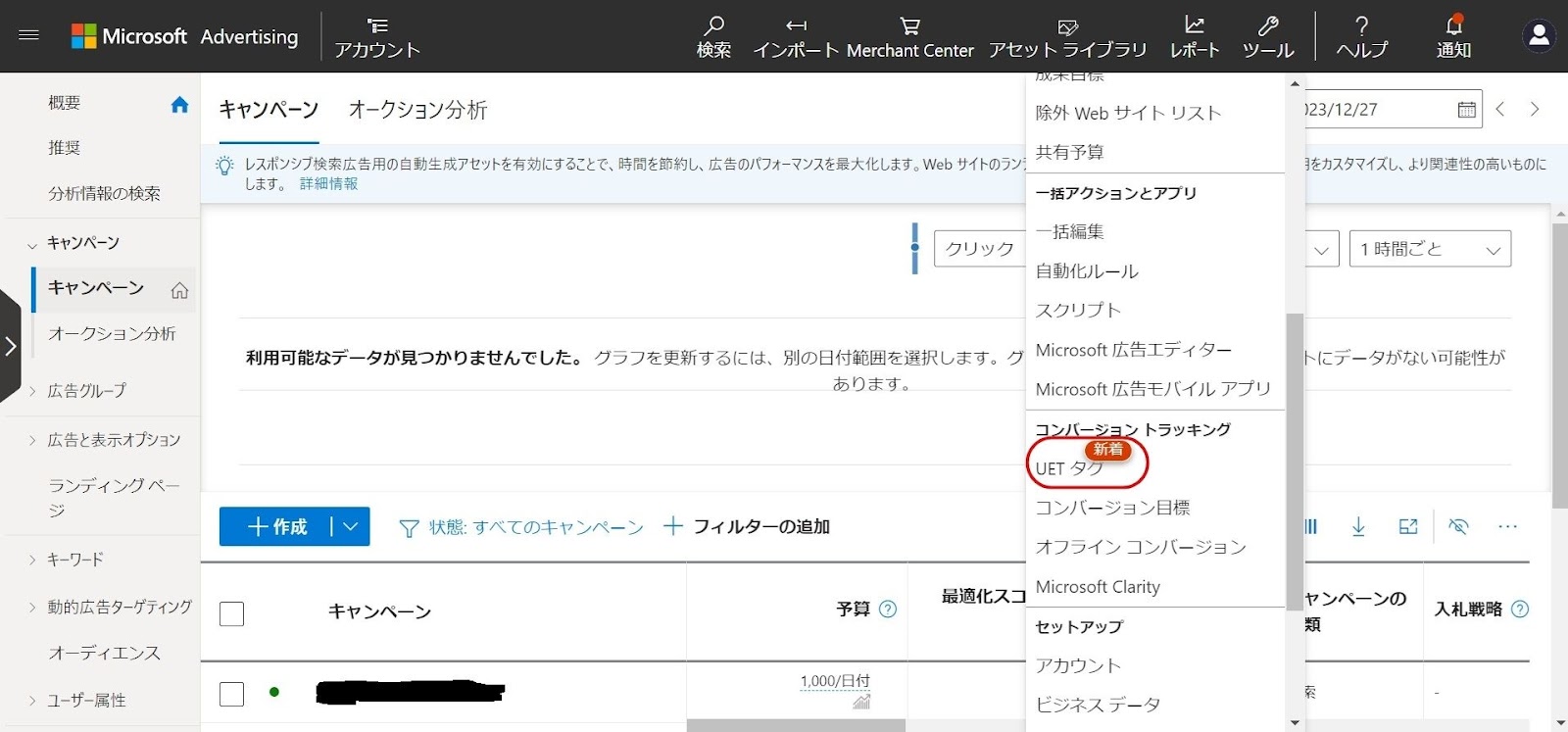Go to next date range arrow

1535,110
